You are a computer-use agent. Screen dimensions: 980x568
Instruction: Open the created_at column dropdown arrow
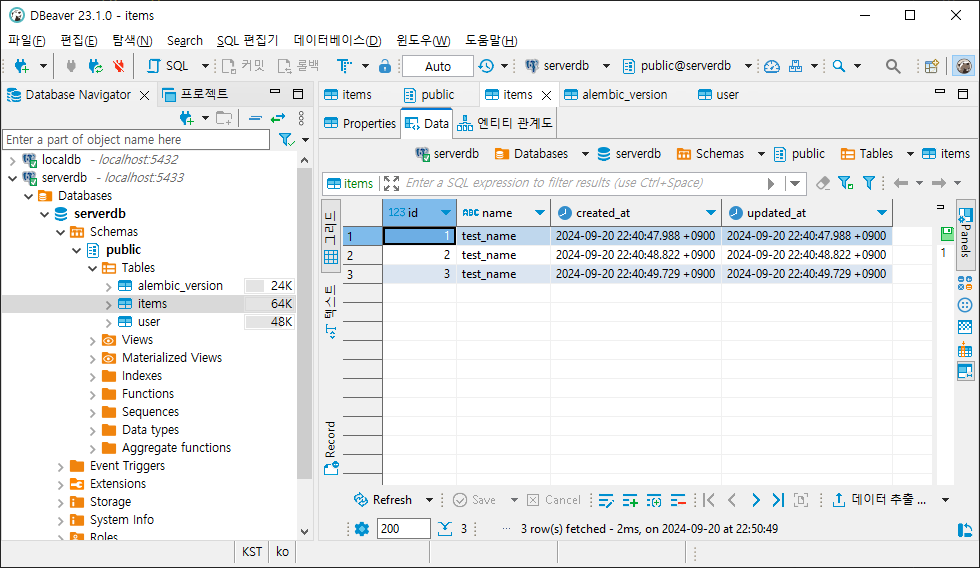point(711,213)
